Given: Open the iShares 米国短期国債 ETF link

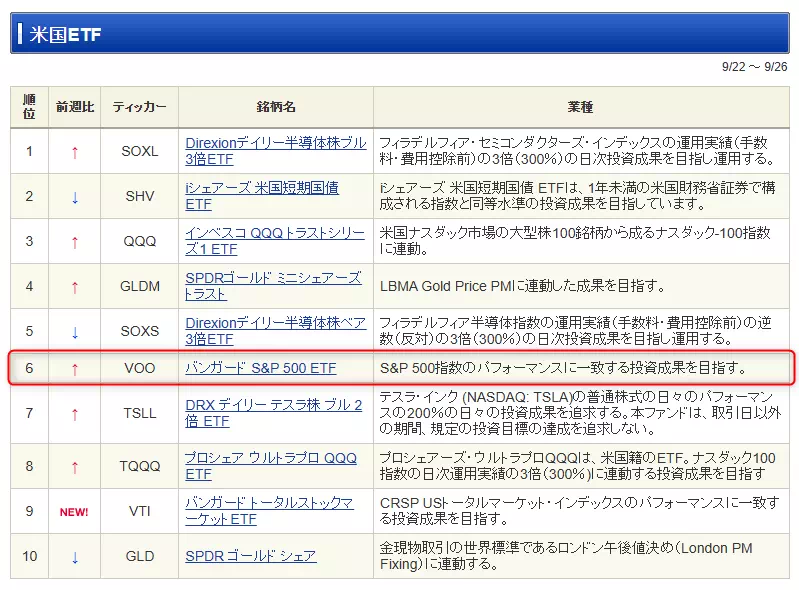Looking at the screenshot, I should (262, 187).
